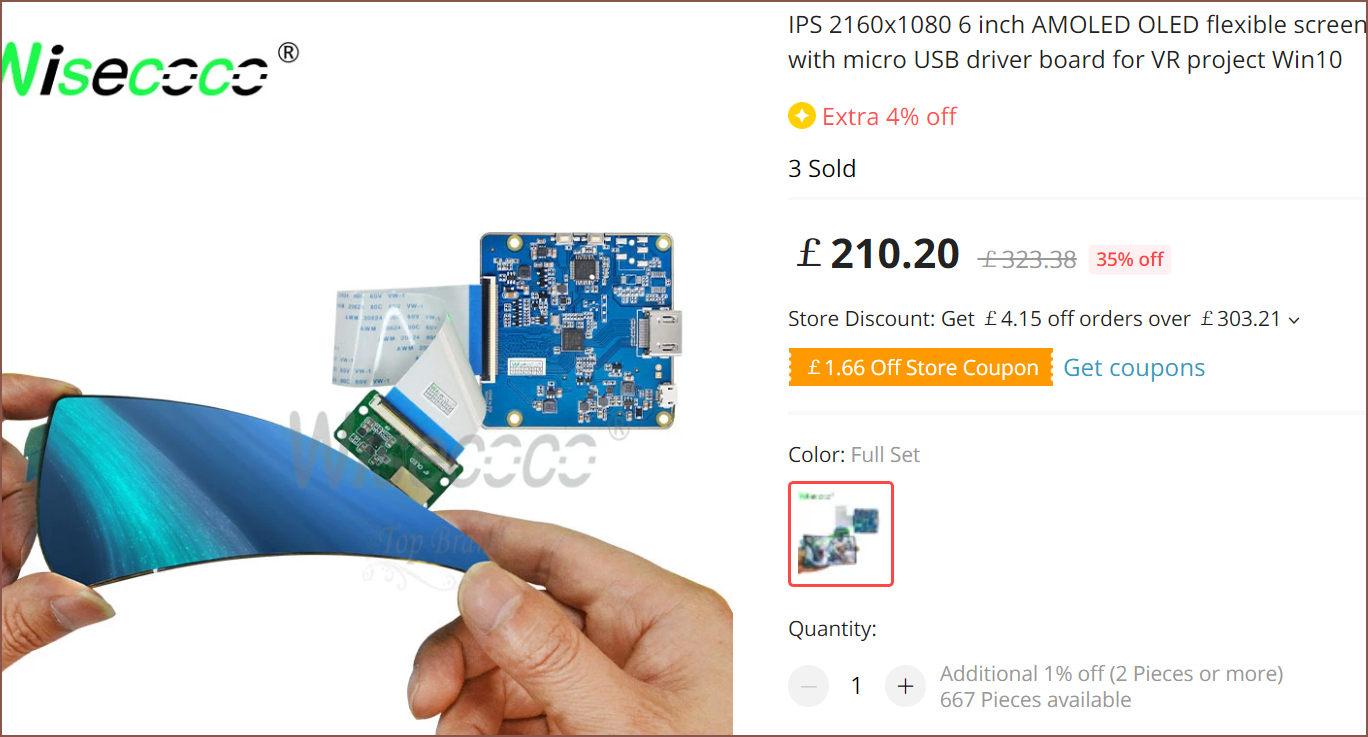Click the £210.20 current price

click(x=878, y=254)
